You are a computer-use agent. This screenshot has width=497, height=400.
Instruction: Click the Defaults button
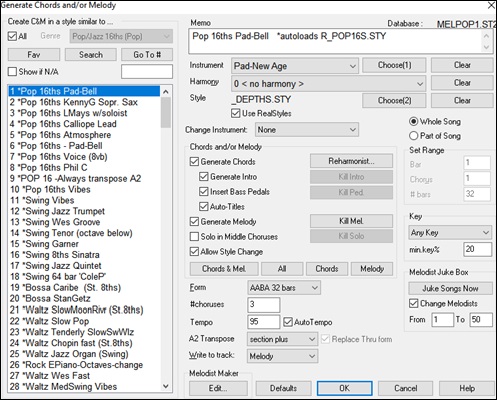283,388
